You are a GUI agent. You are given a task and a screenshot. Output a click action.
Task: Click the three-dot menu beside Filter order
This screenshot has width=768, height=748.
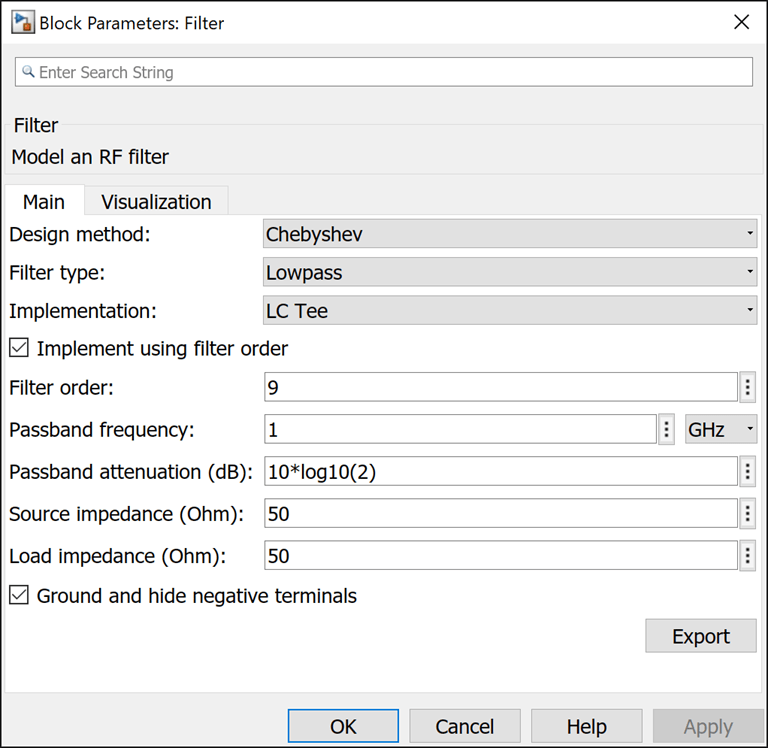tap(747, 387)
